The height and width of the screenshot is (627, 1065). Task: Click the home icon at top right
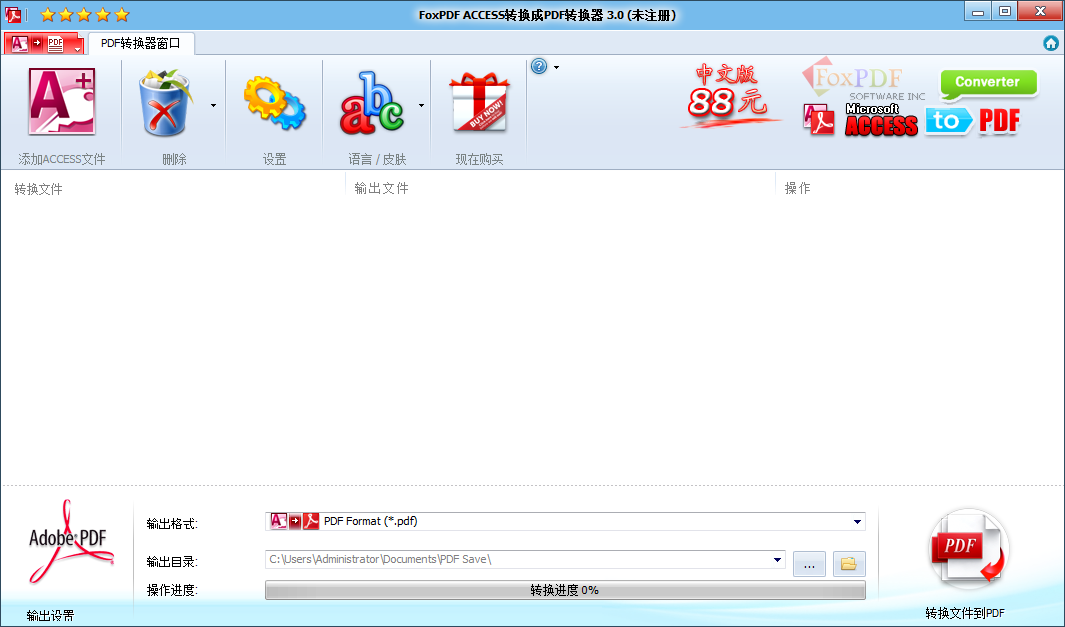[1051, 43]
